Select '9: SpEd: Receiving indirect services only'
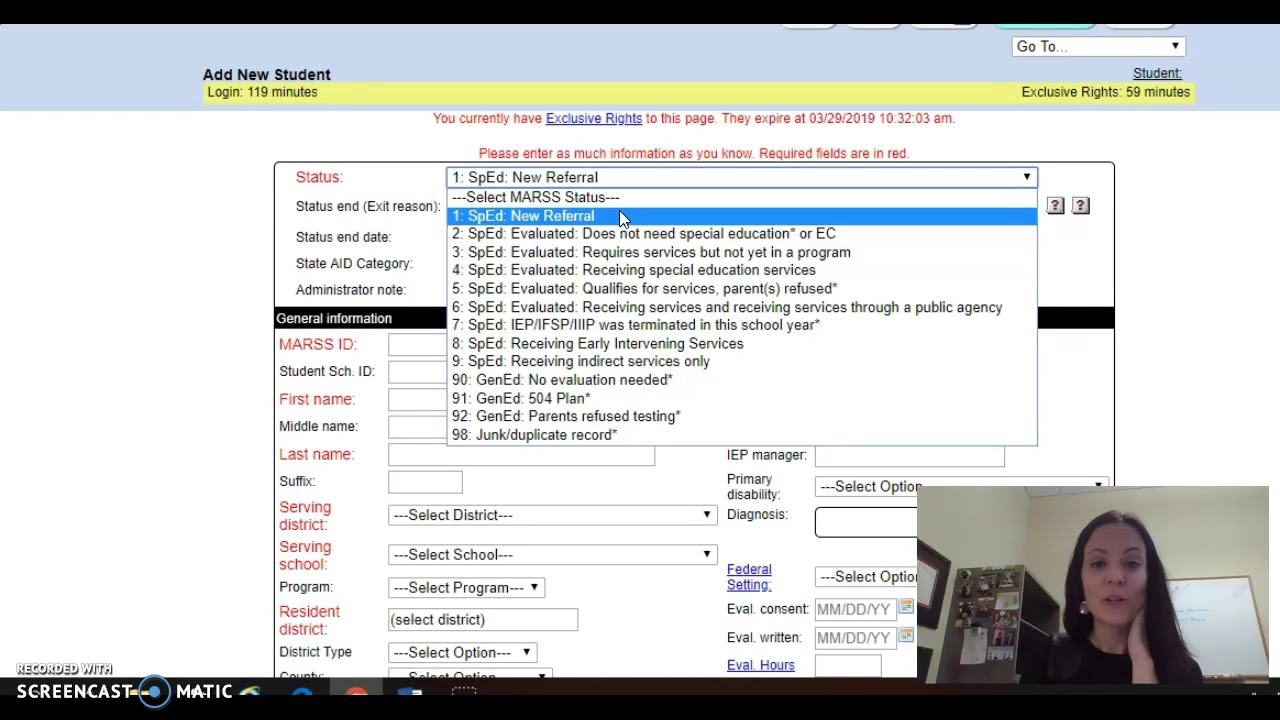Image resolution: width=1280 pixels, height=720 pixels. (742, 361)
